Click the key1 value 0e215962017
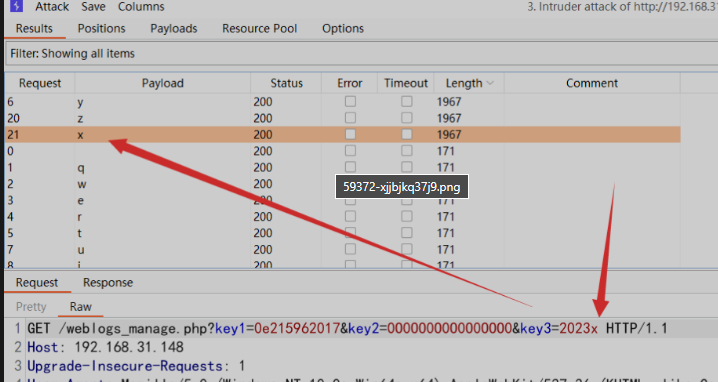 coord(297,329)
